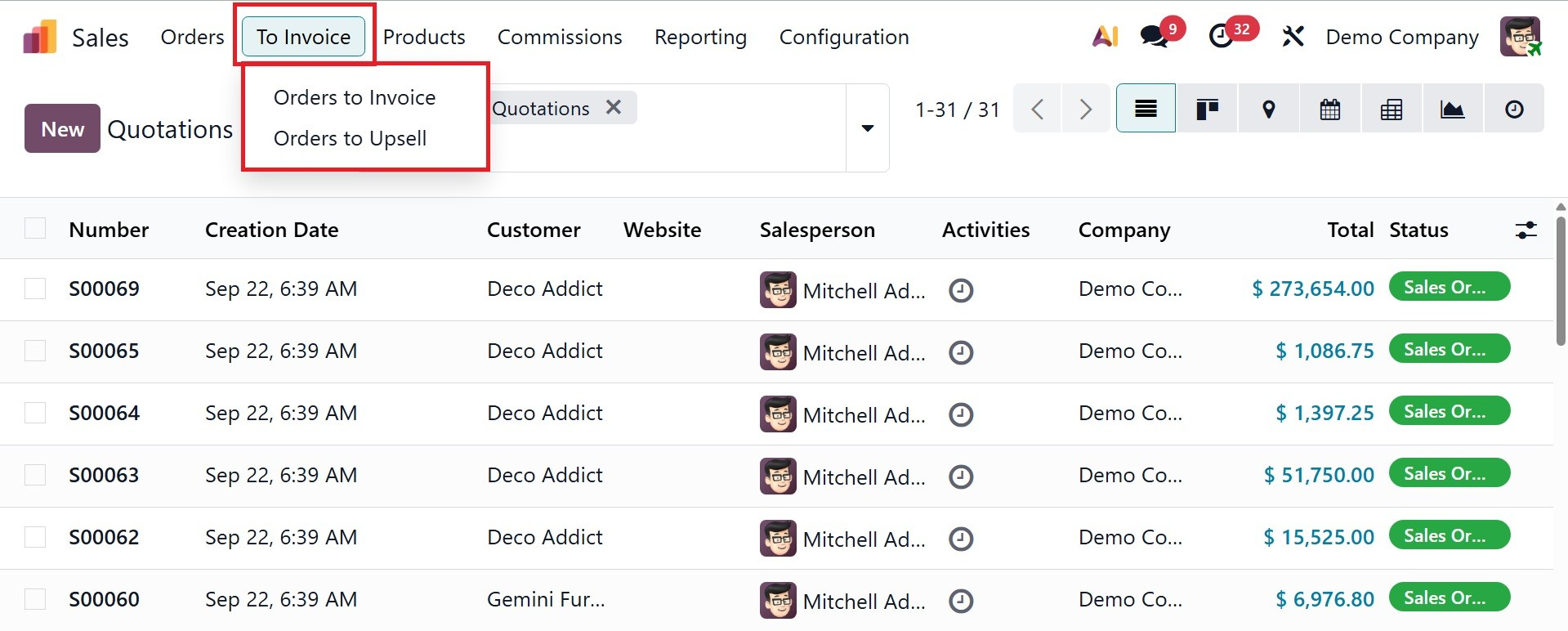Choose Orders to Invoice menu entry
Viewport: 1568px width, 631px height.
(355, 97)
